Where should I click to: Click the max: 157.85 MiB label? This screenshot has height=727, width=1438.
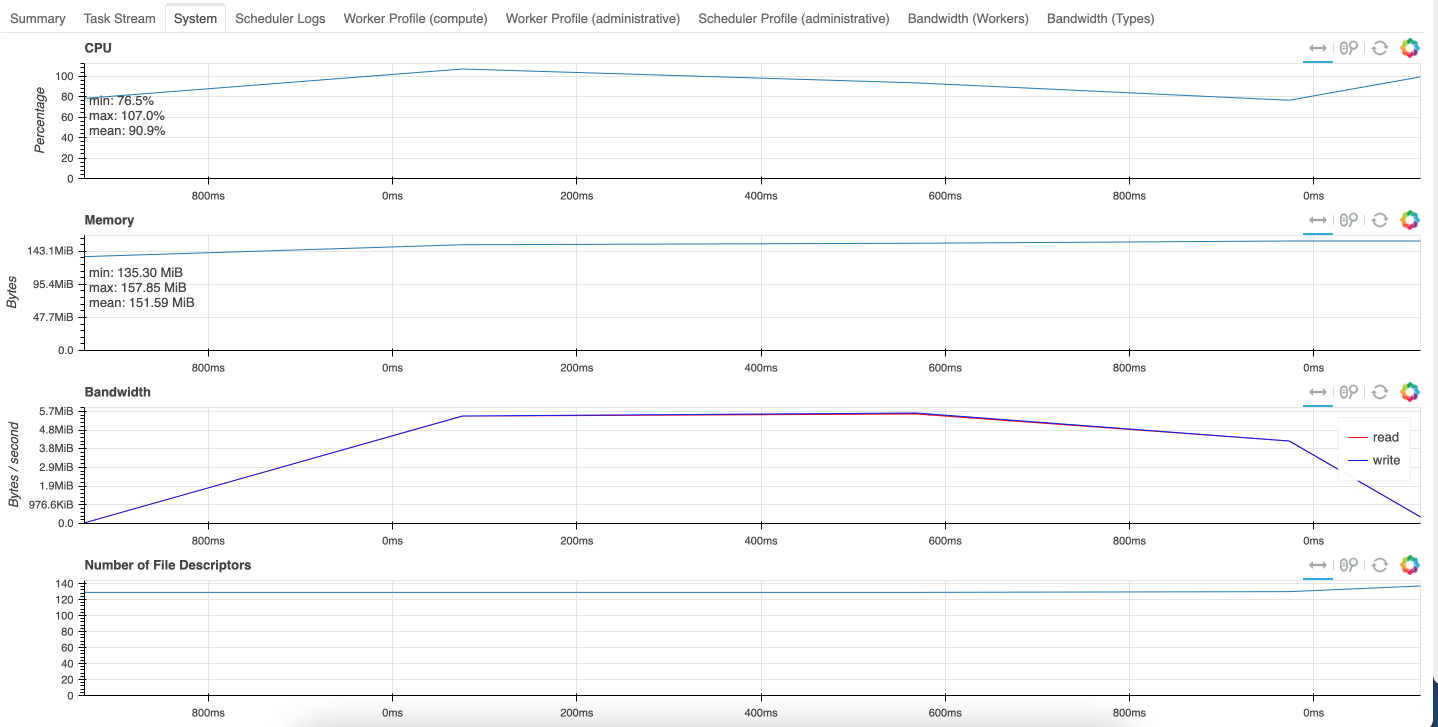point(138,287)
